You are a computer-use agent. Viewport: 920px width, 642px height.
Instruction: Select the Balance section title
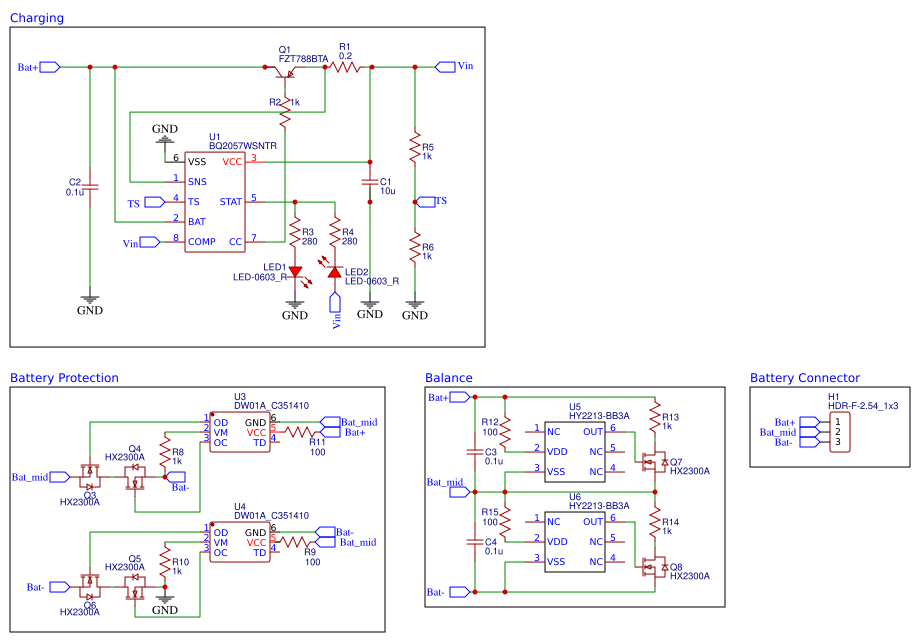449,378
